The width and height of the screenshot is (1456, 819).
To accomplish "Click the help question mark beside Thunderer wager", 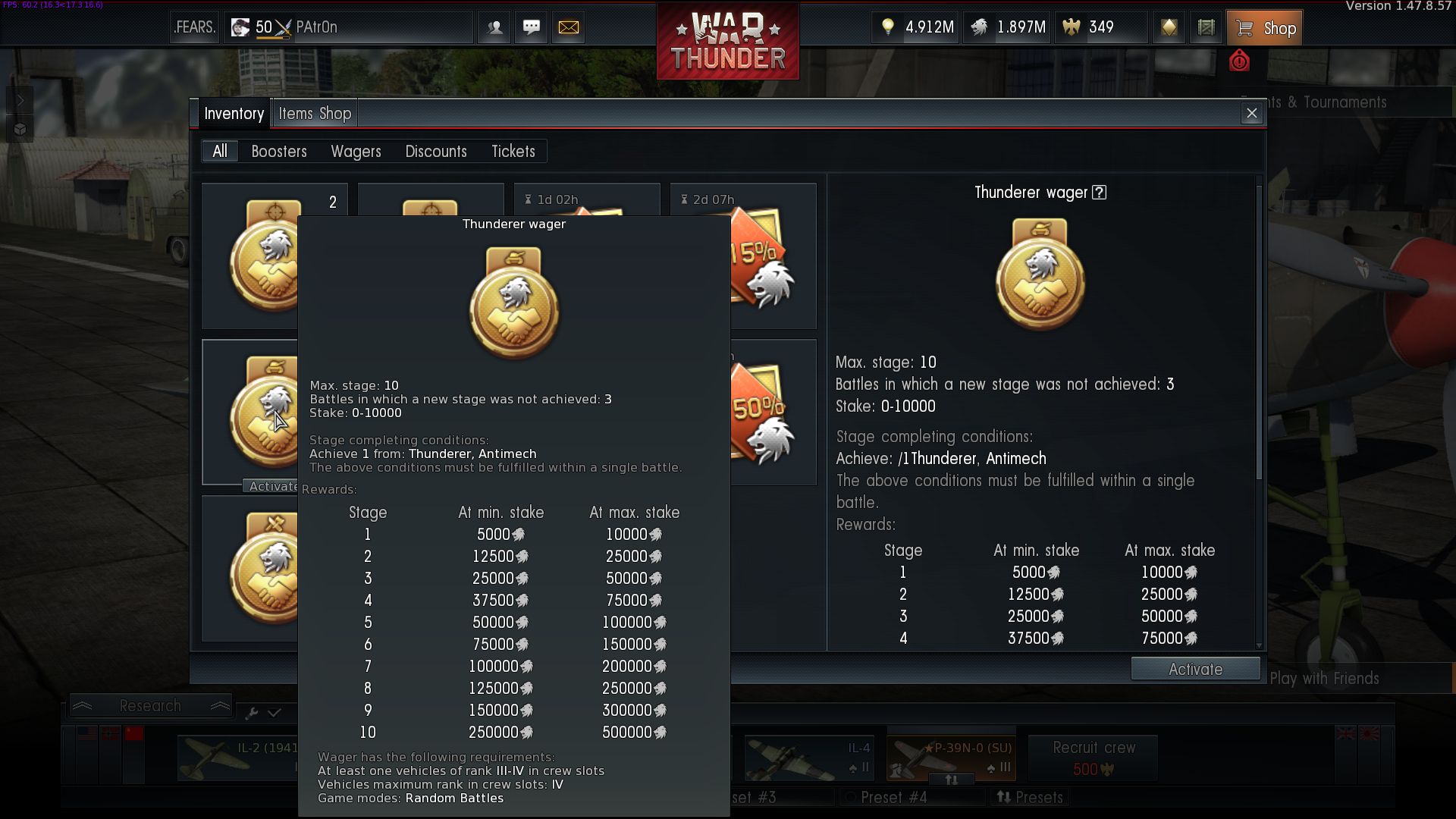I will tap(1099, 193).
